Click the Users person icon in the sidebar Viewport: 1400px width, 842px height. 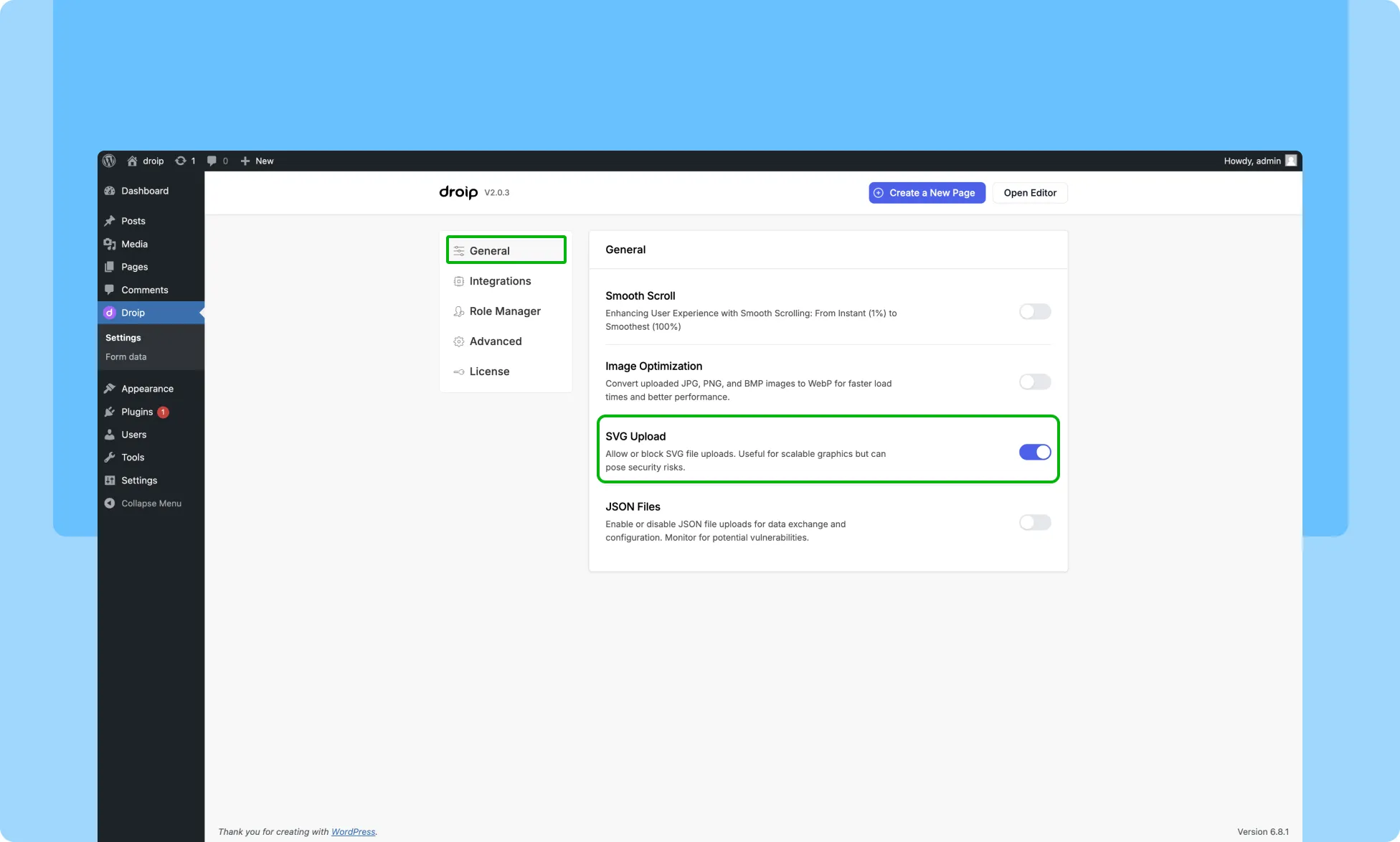pos(110,435)
